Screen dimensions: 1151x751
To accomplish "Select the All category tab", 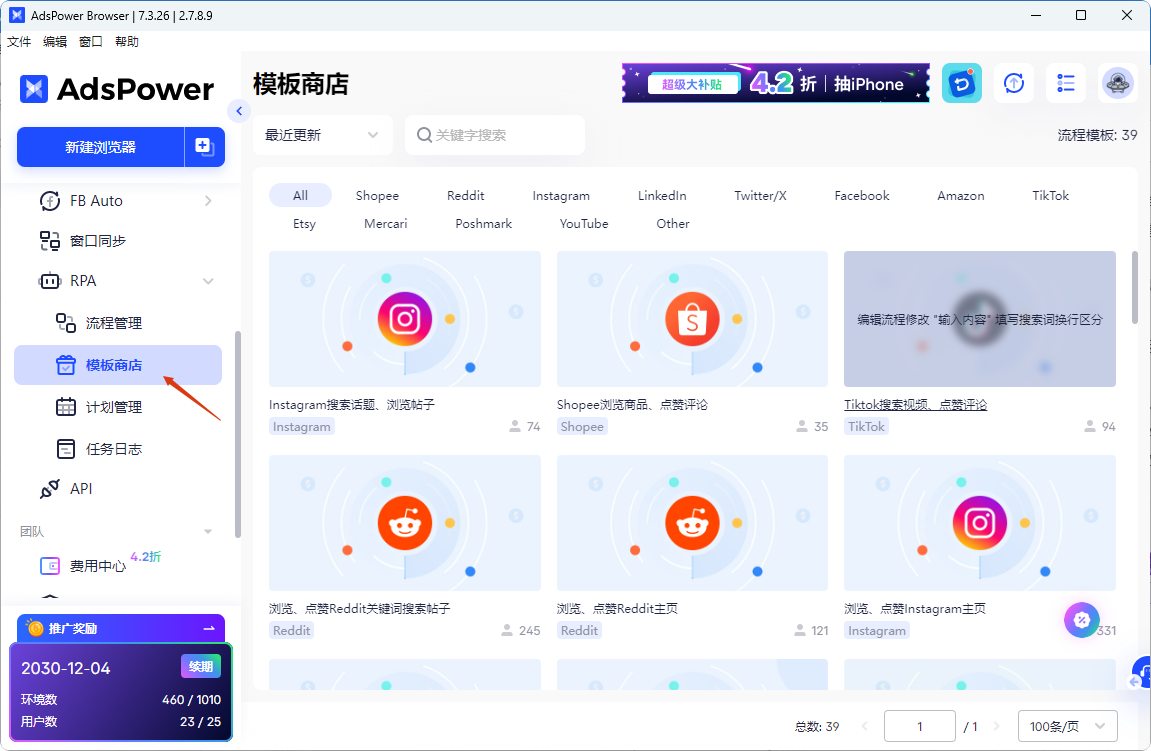I will pyautogui.click(x=300, y=195).
